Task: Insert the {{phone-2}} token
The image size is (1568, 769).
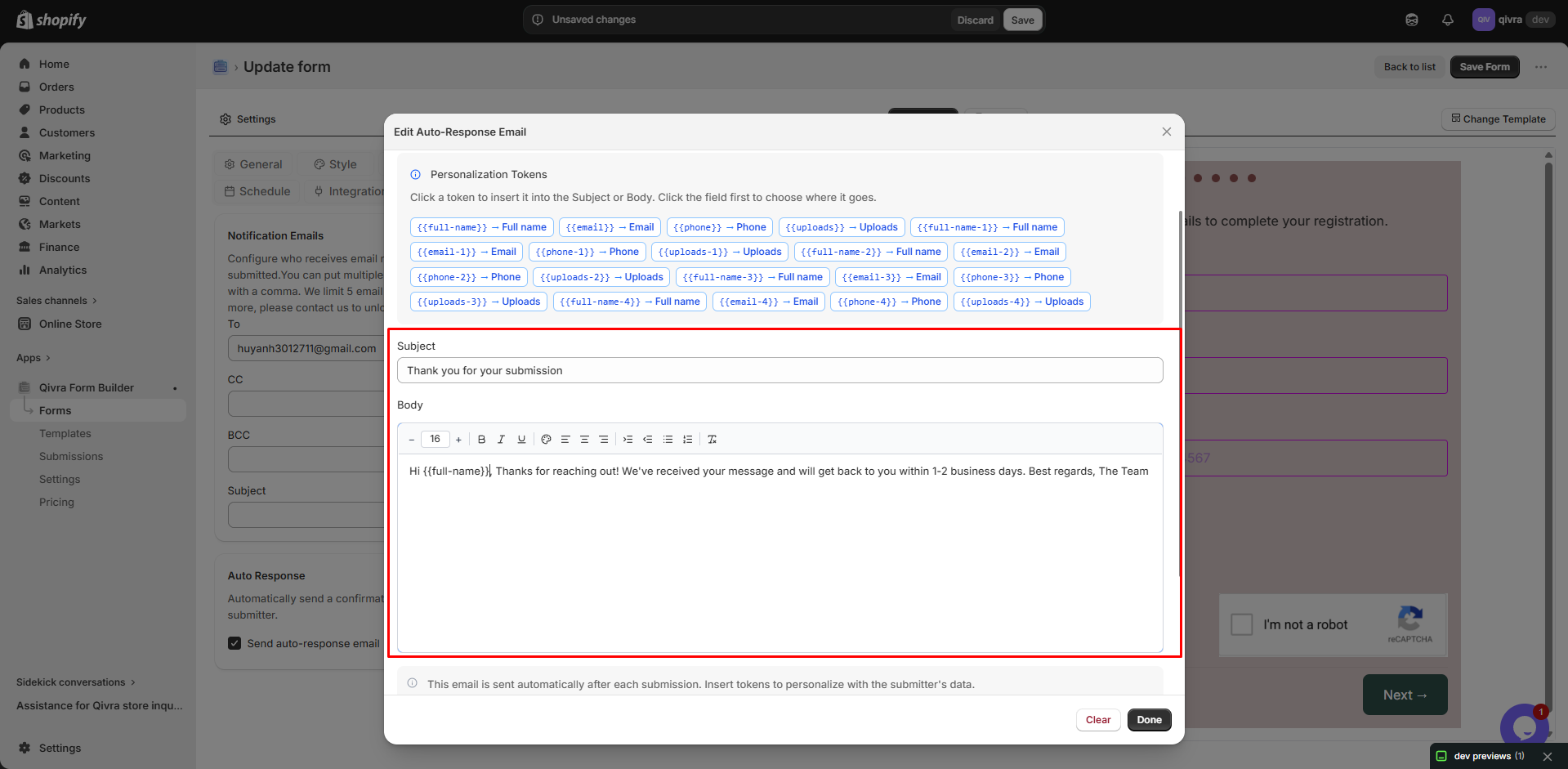Action: pyautogui.click(x=469, y=277)
